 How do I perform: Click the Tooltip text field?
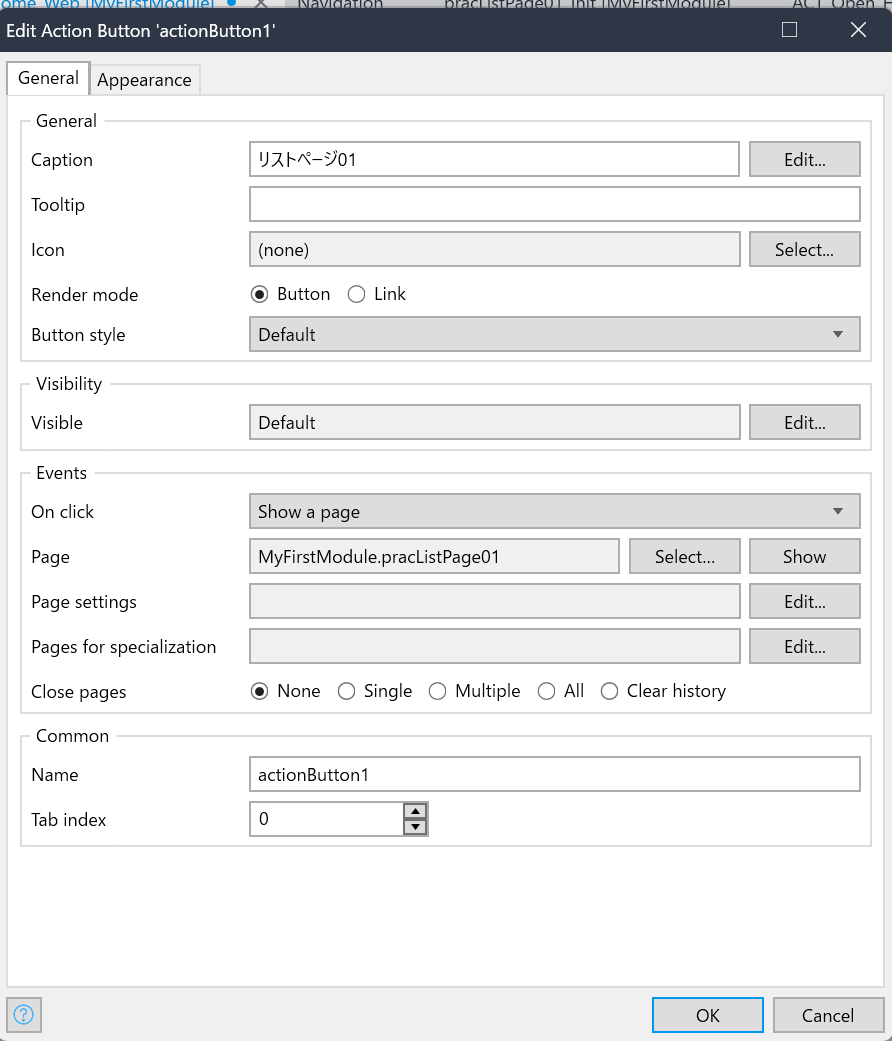554,205
